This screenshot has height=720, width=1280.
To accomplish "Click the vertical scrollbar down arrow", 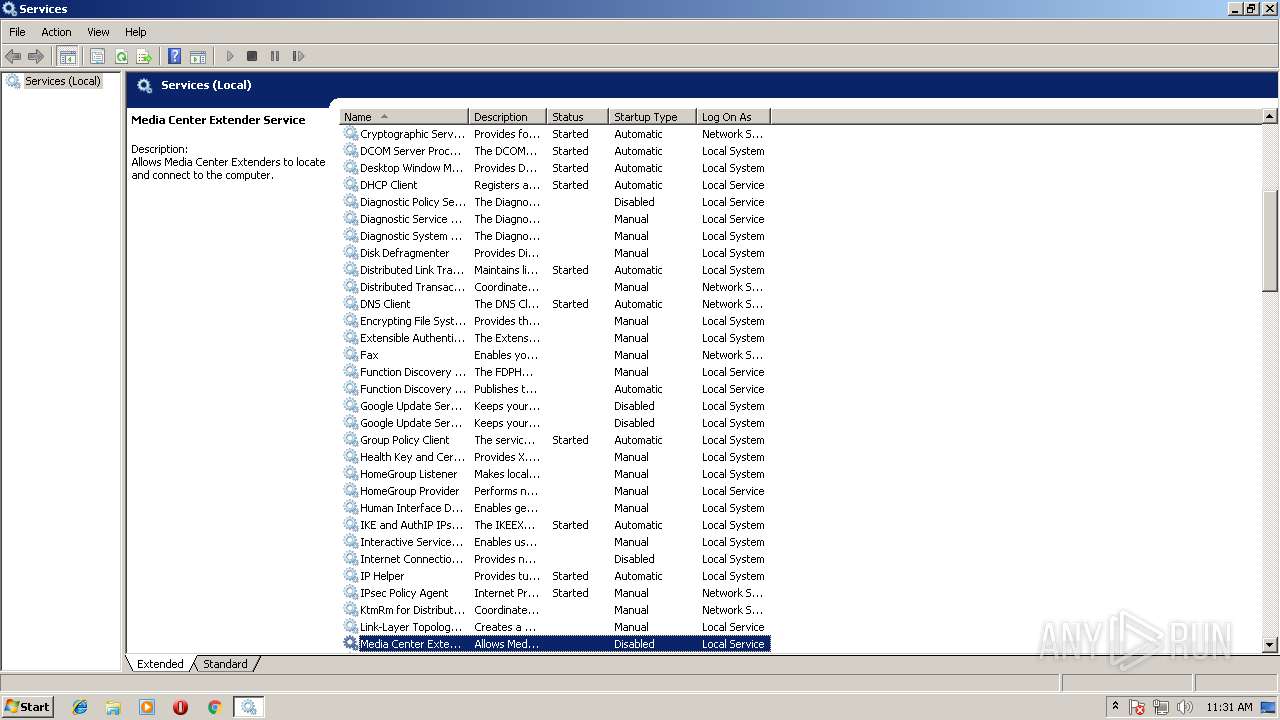I will (x=1270, y=645).
